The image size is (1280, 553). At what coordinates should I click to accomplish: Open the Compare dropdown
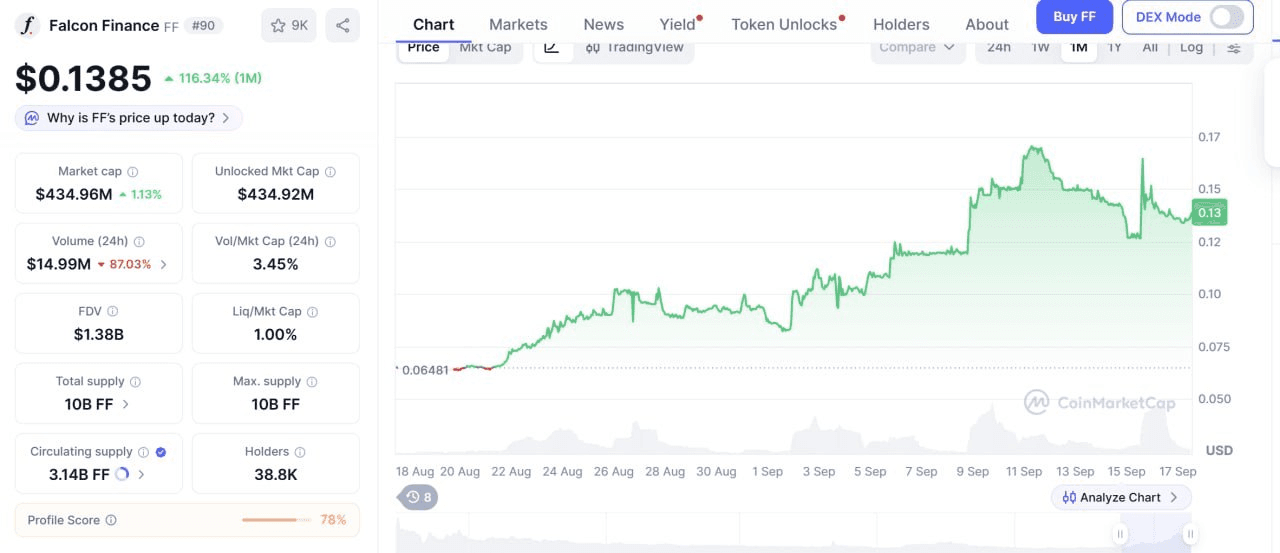[x=917, y=47]
